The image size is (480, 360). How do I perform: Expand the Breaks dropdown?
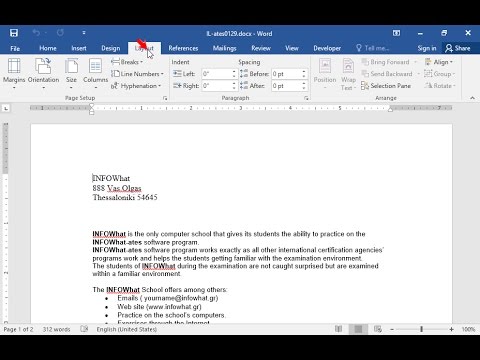(x=127, y=62)
